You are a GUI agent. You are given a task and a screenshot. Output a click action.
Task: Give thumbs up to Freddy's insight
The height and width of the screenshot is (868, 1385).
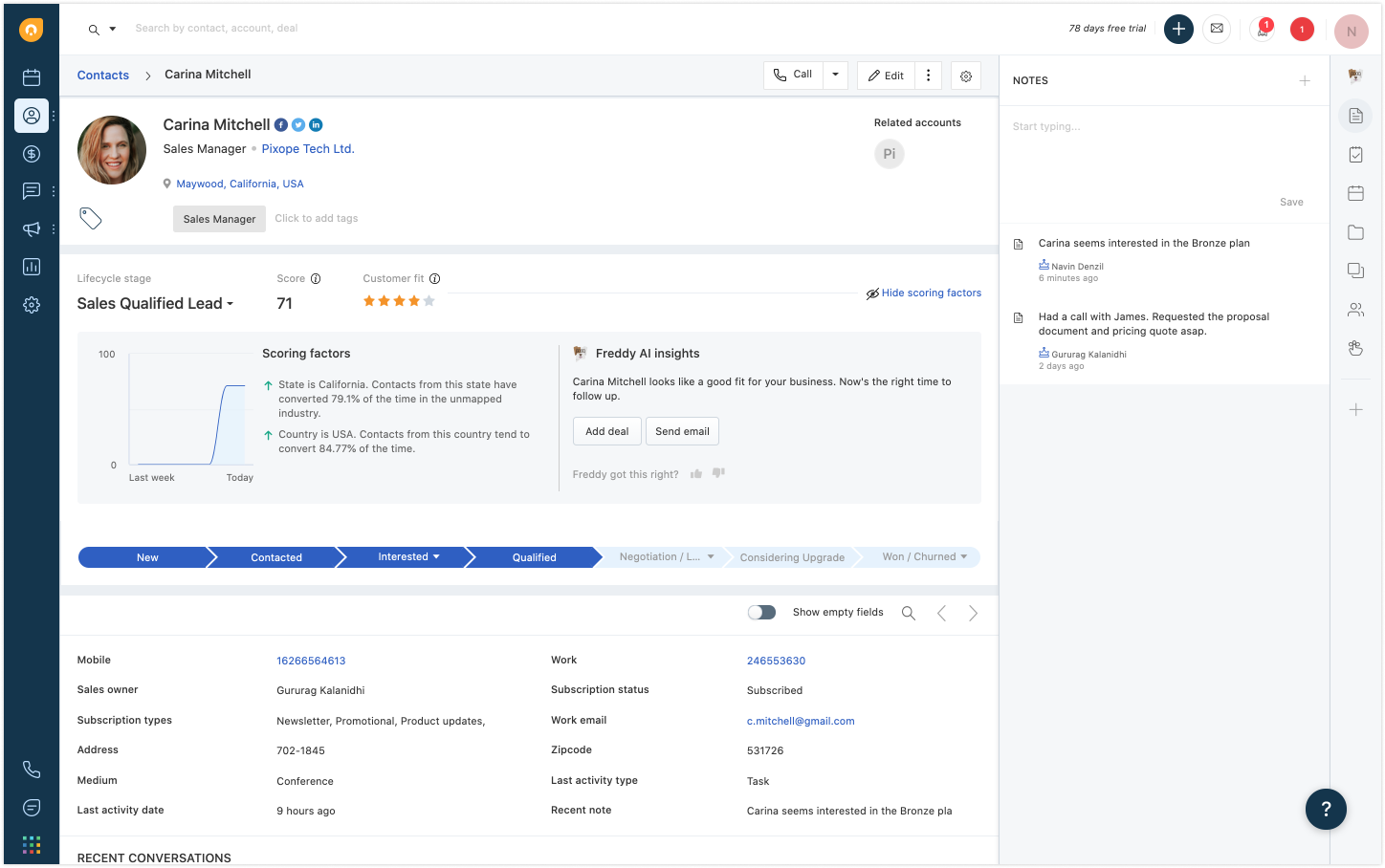point(695,473)
